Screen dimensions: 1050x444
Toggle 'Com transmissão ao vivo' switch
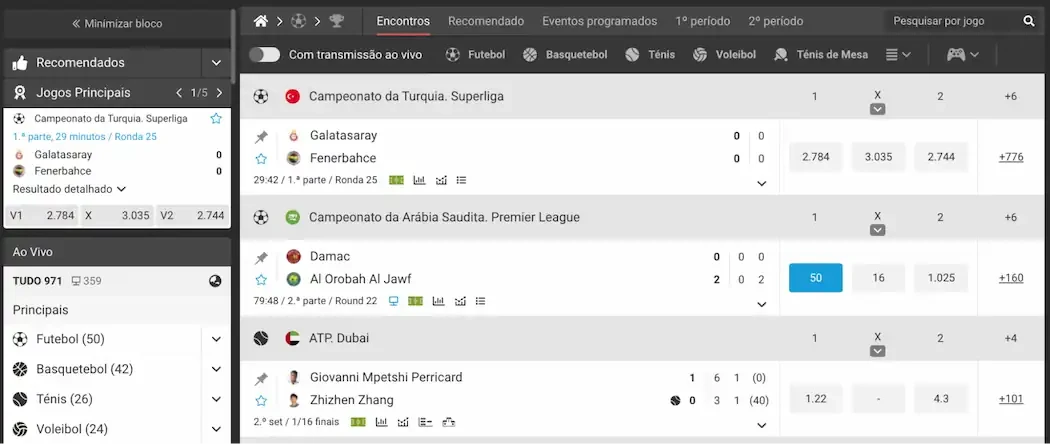coord(265,55)
